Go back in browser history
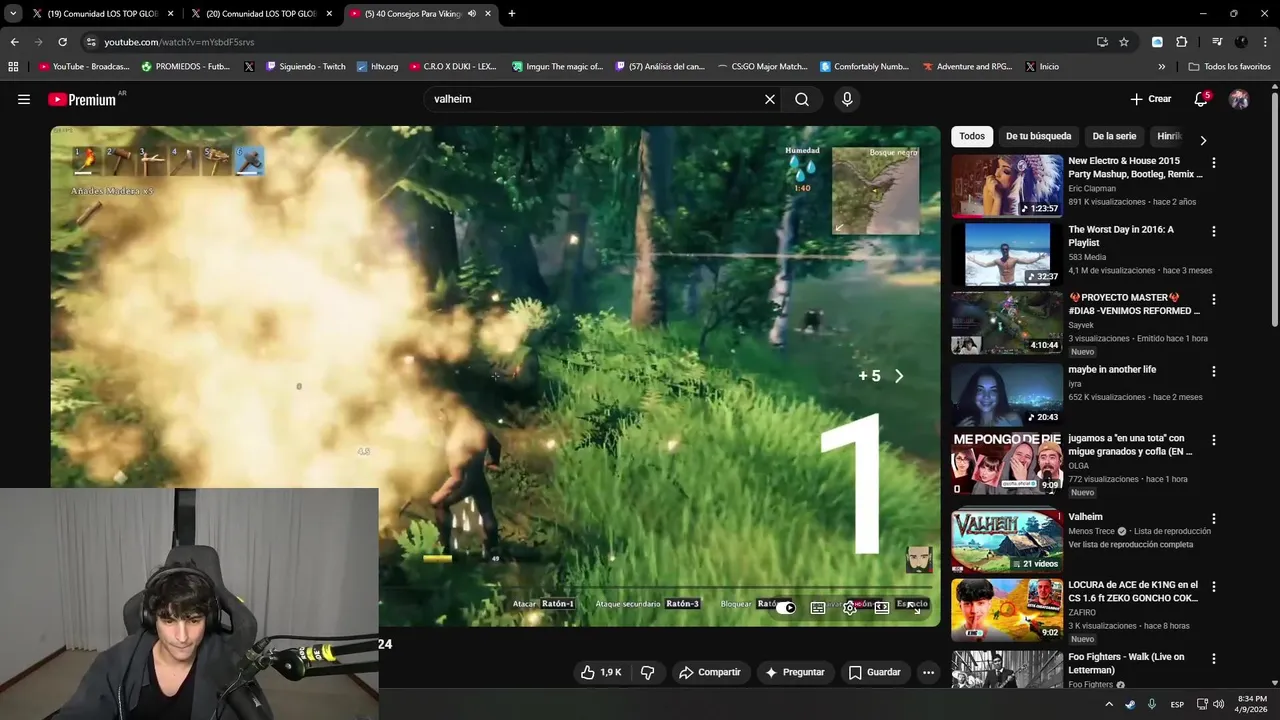The image size is (1280, 720). pyautogui.click(x=14, y=42)
